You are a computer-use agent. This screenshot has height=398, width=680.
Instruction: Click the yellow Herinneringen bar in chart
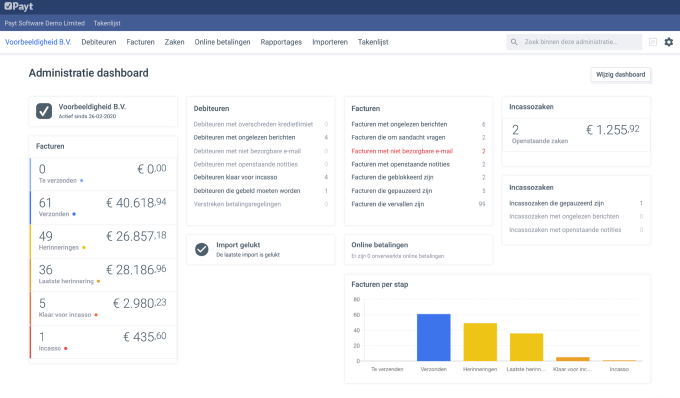pyautogui.click(x=480, y=342)
